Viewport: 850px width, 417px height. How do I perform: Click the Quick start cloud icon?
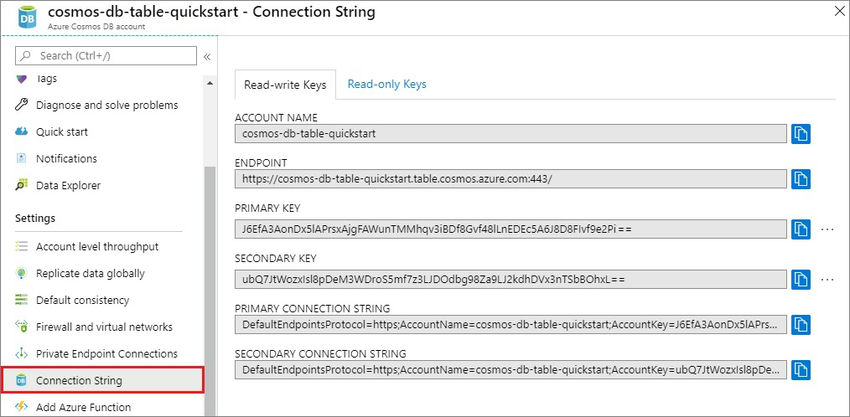[x=21, y=132]
